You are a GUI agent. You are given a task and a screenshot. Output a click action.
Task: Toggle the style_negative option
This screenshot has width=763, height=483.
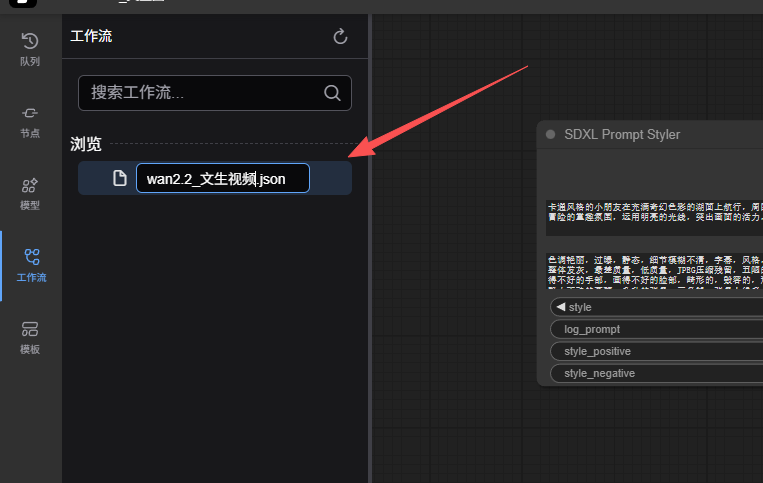point(655,373)
